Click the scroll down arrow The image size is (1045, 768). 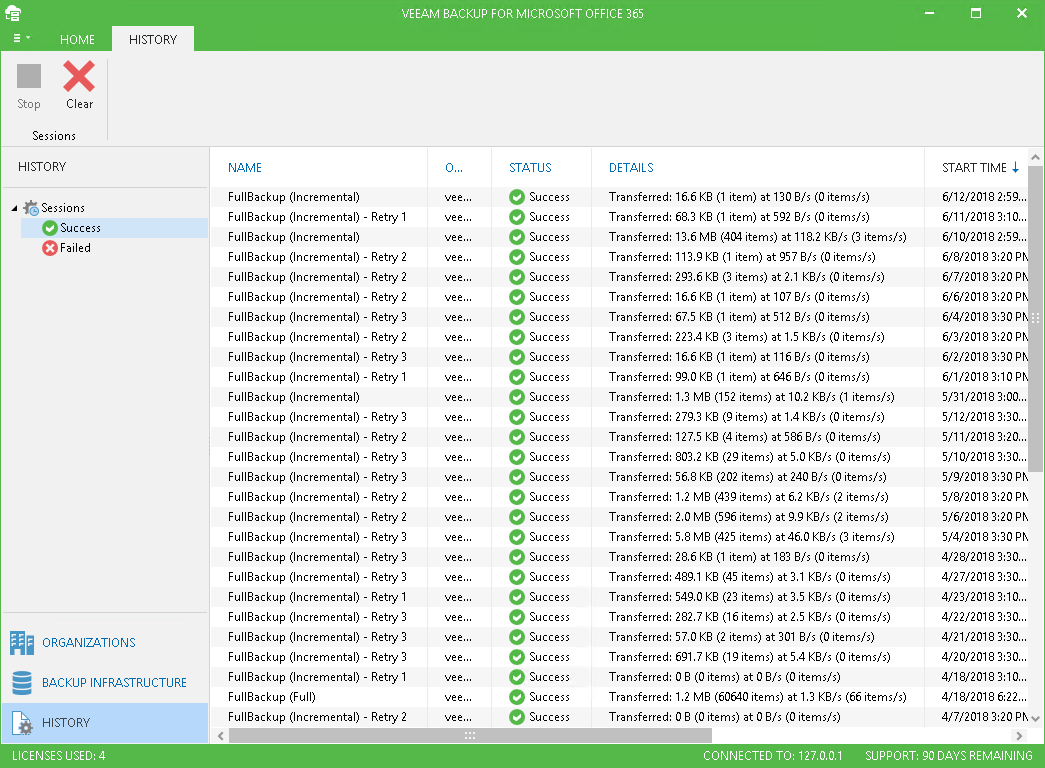pyautogui.click(x=1035, y=718)
